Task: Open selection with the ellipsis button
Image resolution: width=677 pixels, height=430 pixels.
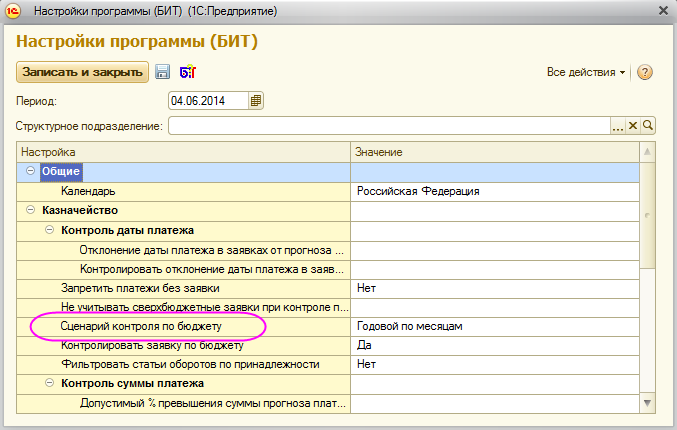Action: (x=618, y=126)
